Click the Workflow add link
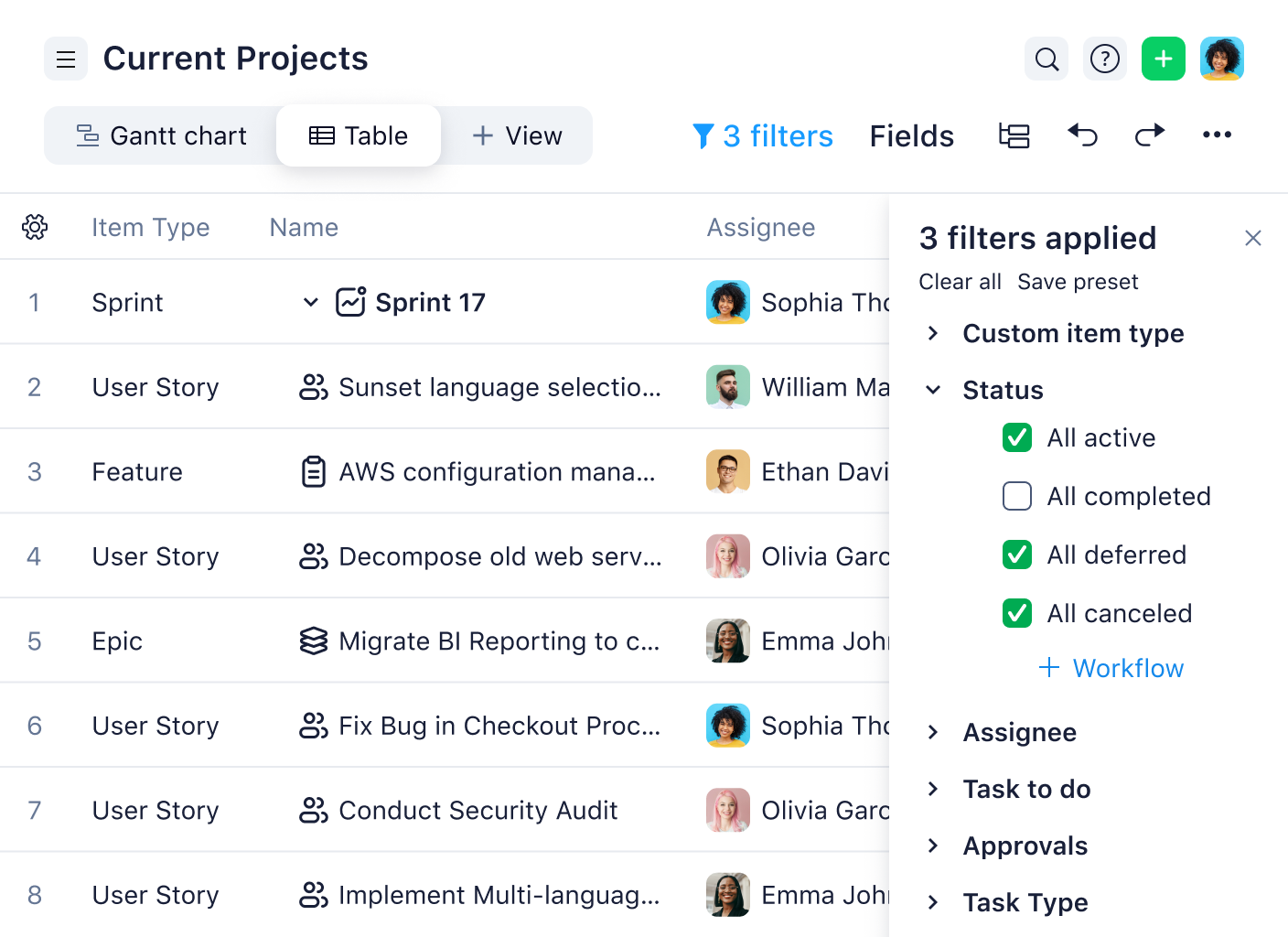The height and width of the screenshot is (937, 1288). [x=1111, y=668]
